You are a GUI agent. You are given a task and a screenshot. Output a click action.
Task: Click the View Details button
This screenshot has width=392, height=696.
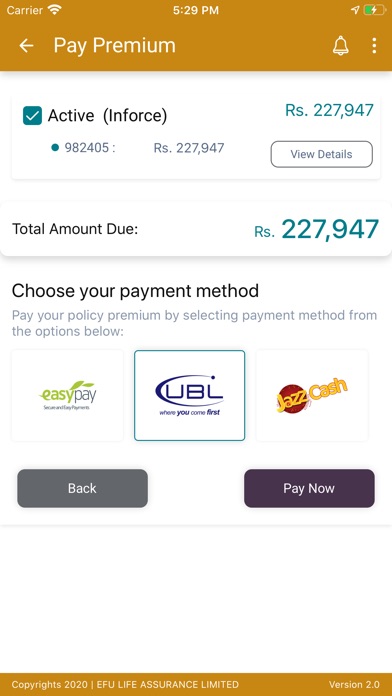coord(321,154)
